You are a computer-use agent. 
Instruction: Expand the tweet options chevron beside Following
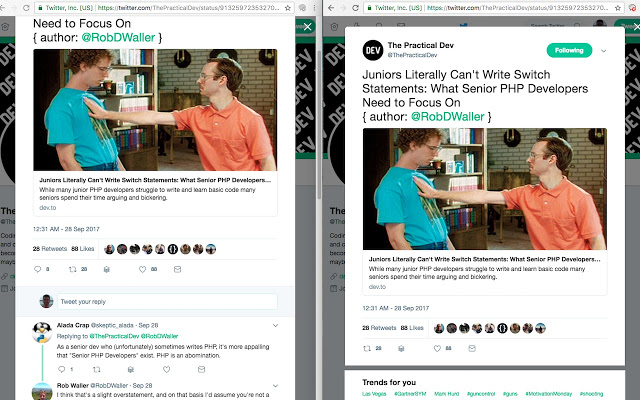point(604,51)
